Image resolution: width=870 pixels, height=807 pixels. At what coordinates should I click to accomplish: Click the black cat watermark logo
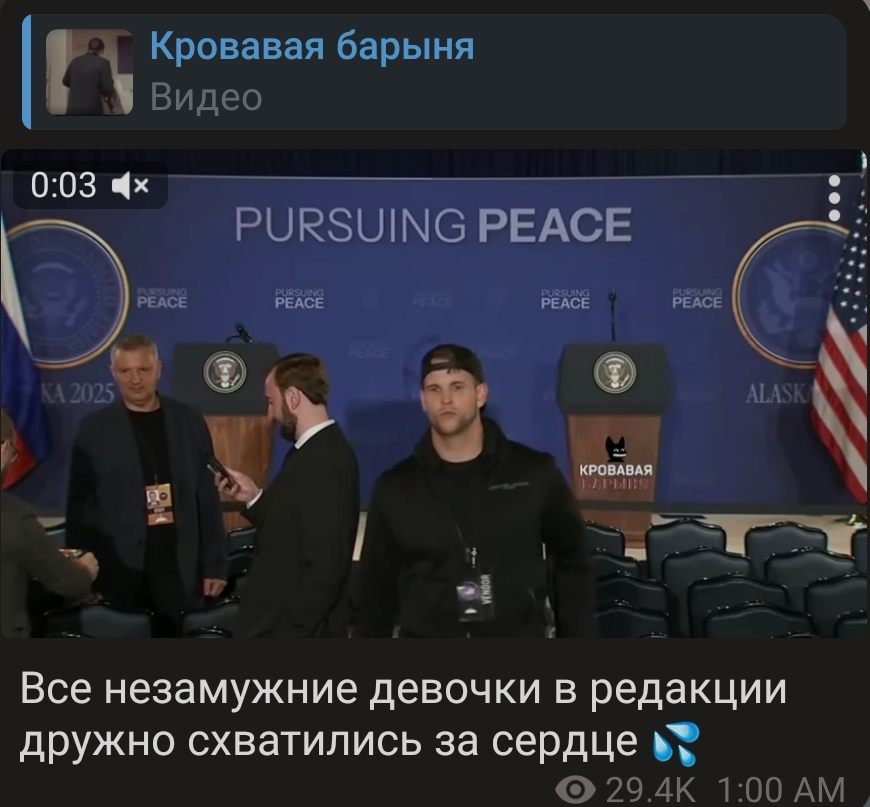616,450
